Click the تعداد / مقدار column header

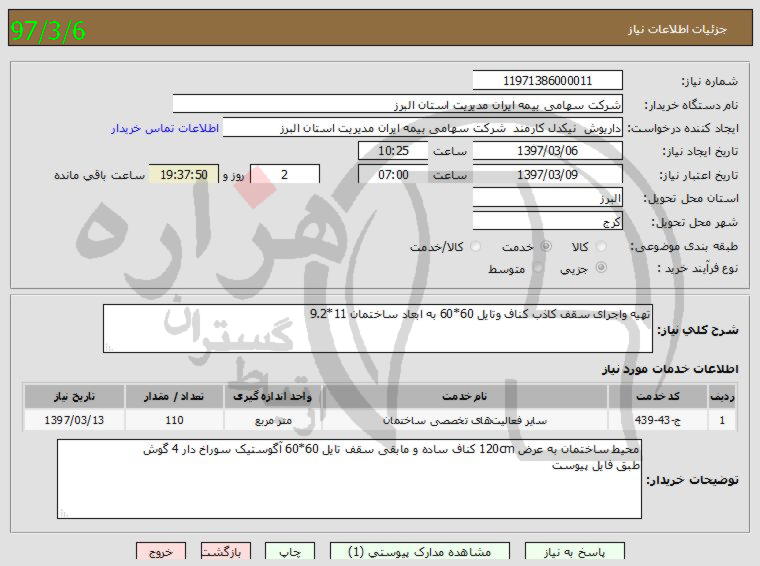(x=174, y=396)
